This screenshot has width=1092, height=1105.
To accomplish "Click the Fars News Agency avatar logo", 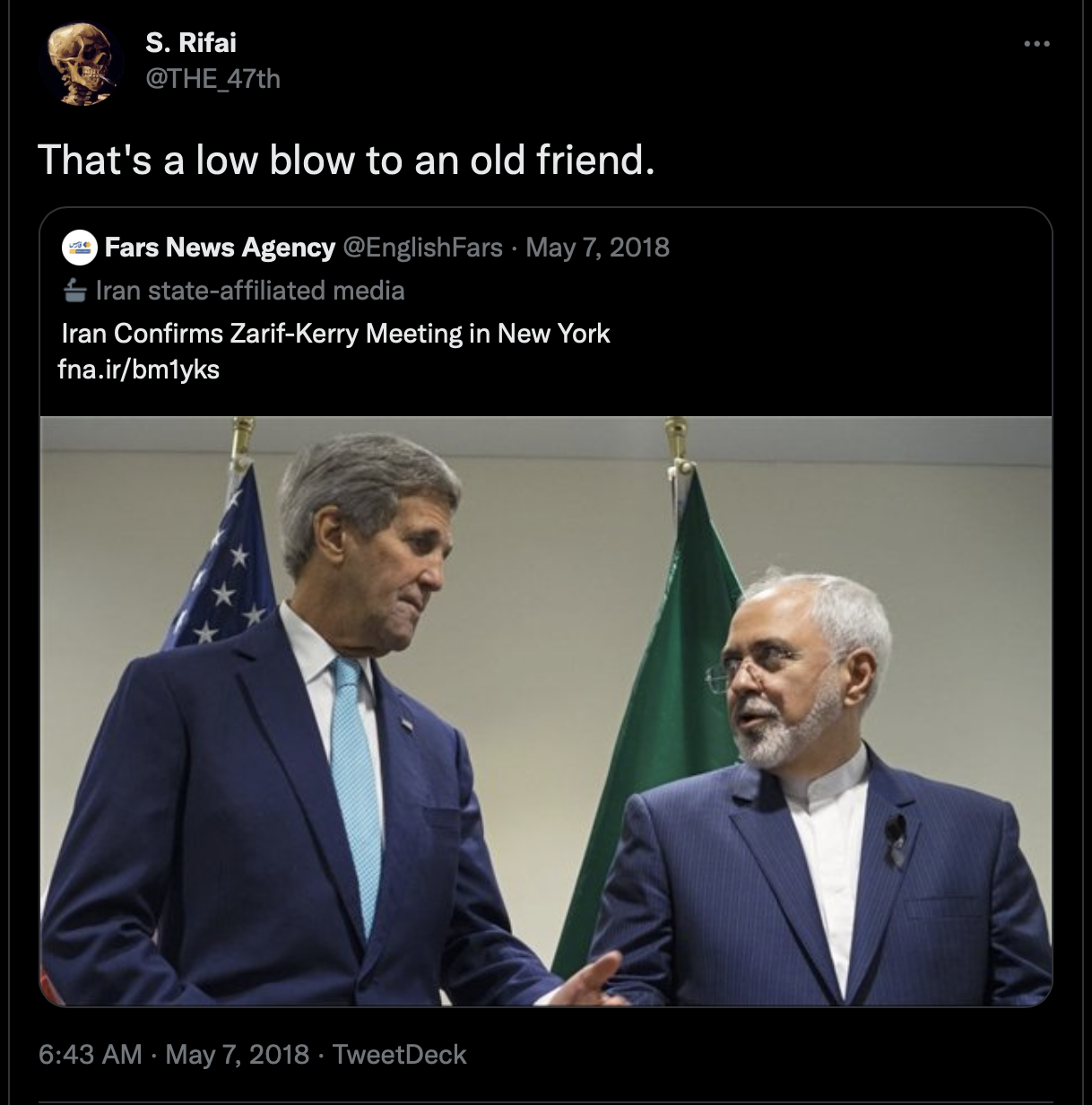I will [x=79, y=248].
